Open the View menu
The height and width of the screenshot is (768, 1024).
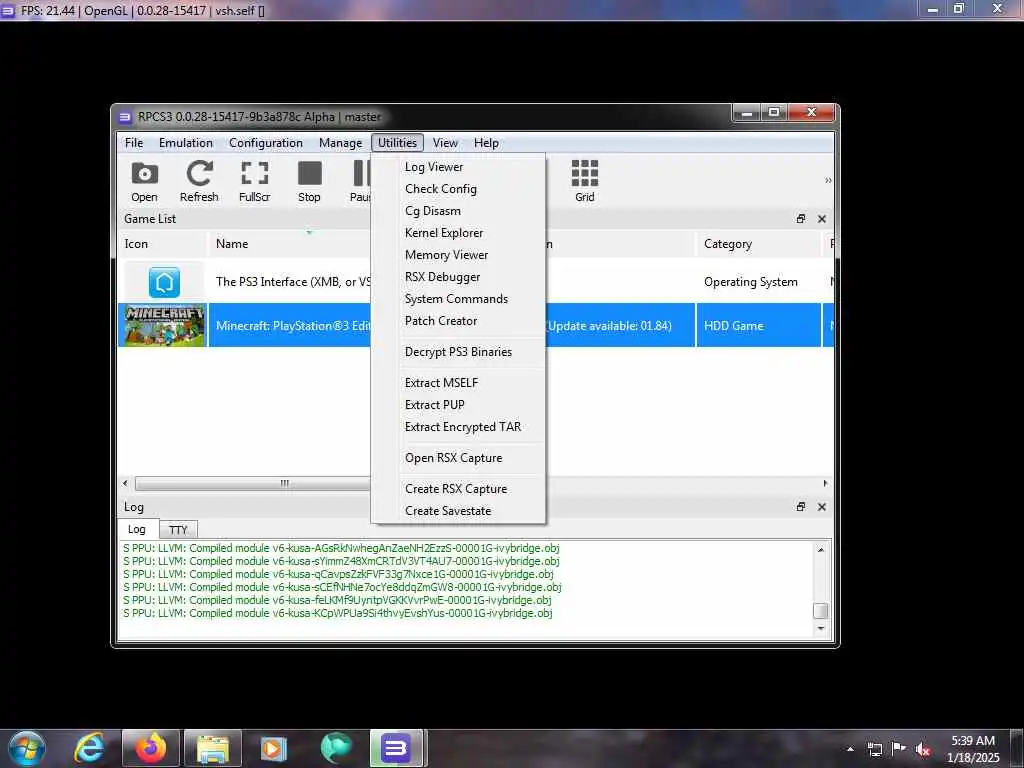pos(445,143)
